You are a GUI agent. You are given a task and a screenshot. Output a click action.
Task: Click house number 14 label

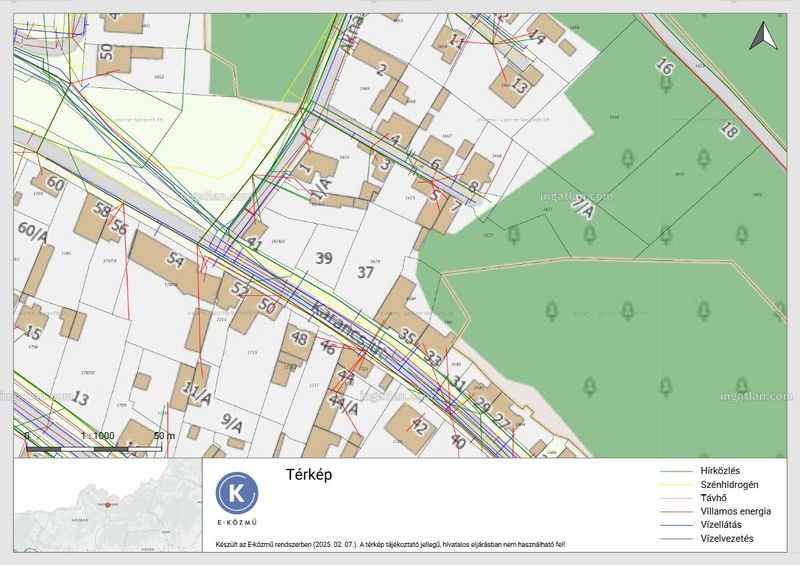pyautogui.click(x=536, y=35)
